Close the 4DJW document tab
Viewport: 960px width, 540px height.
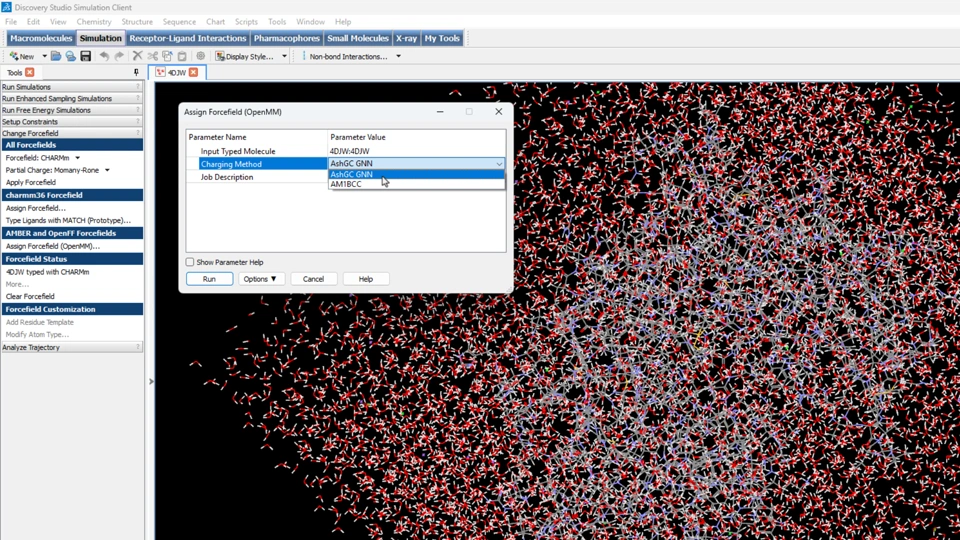193,72
